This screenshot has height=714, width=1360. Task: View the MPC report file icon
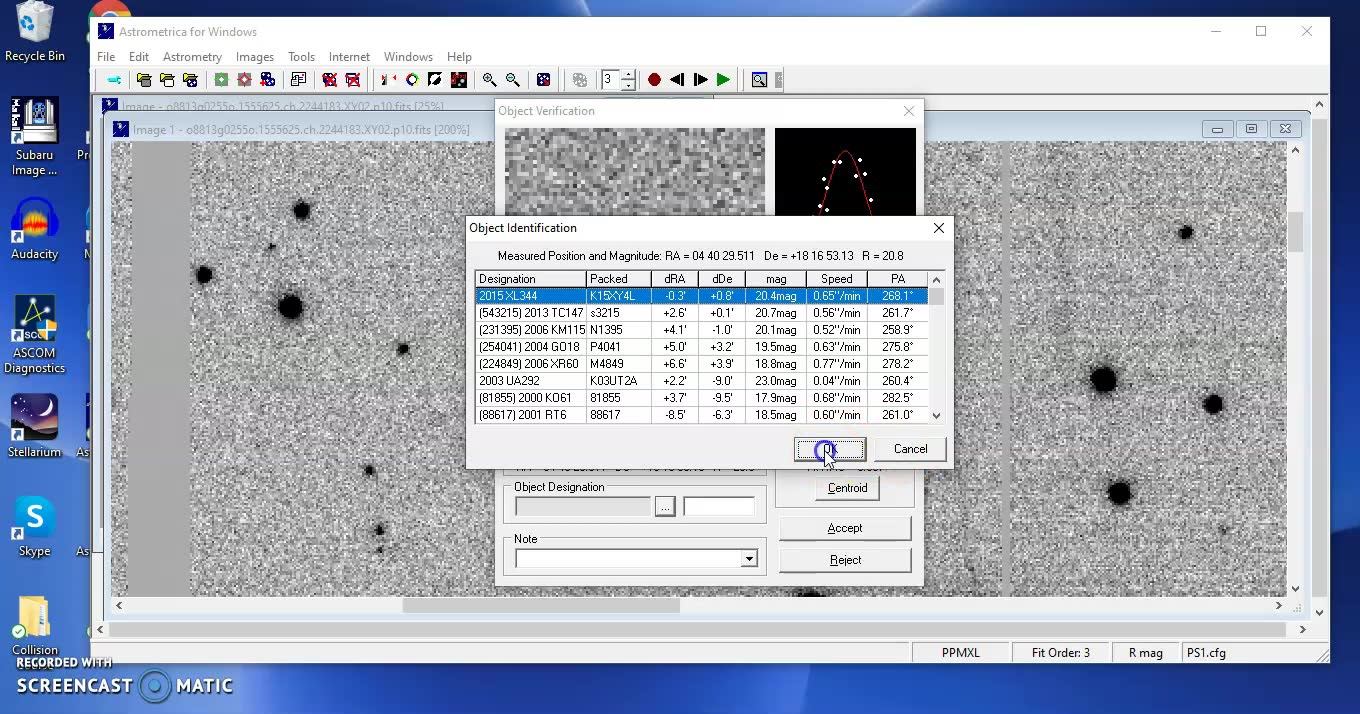(x=298, y=80)
